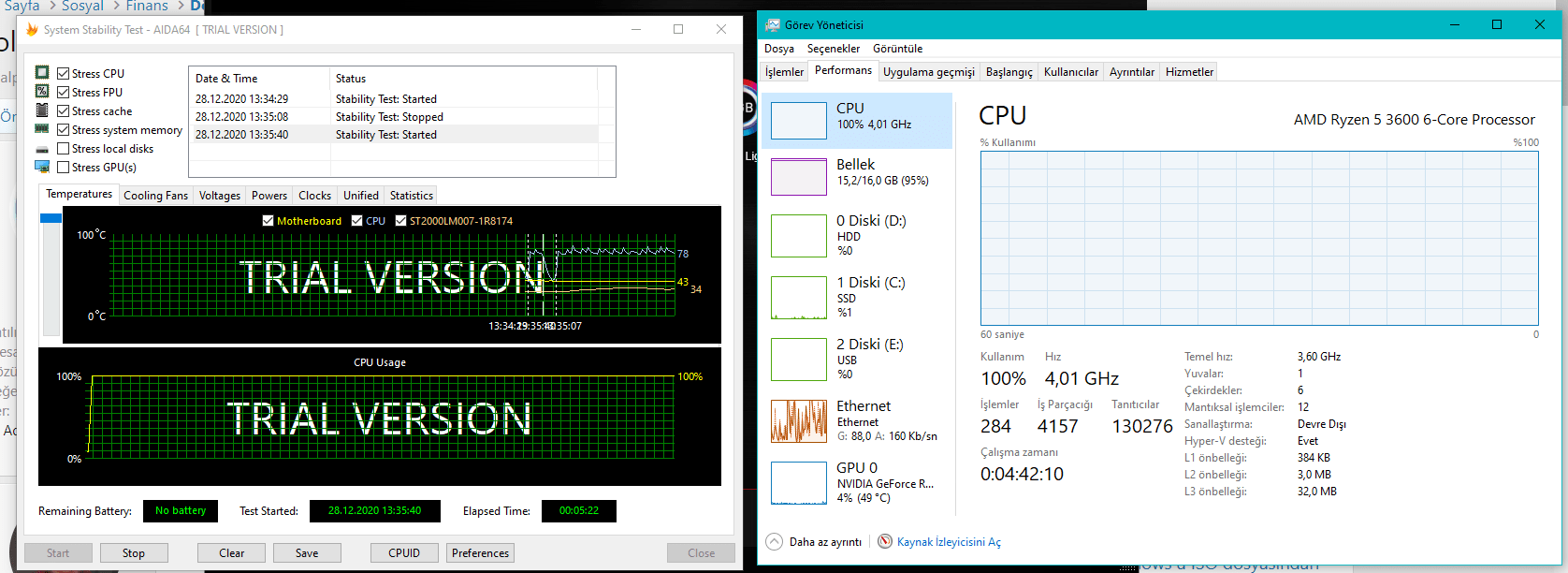Open the Seçenekler menu
Screen dimensions: 1568x573
pos(834,49)
